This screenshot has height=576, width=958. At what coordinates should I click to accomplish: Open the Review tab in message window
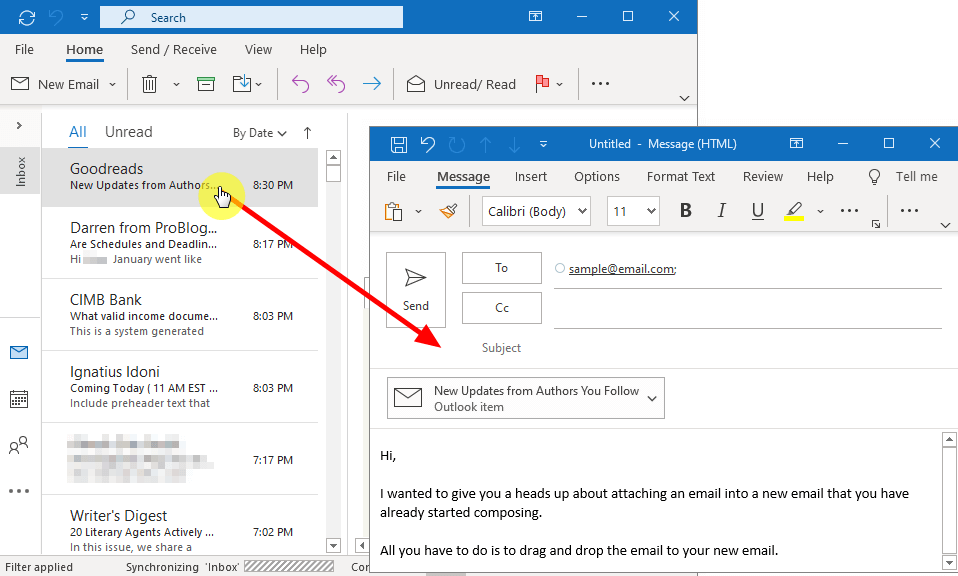click(x=762, y=177)
